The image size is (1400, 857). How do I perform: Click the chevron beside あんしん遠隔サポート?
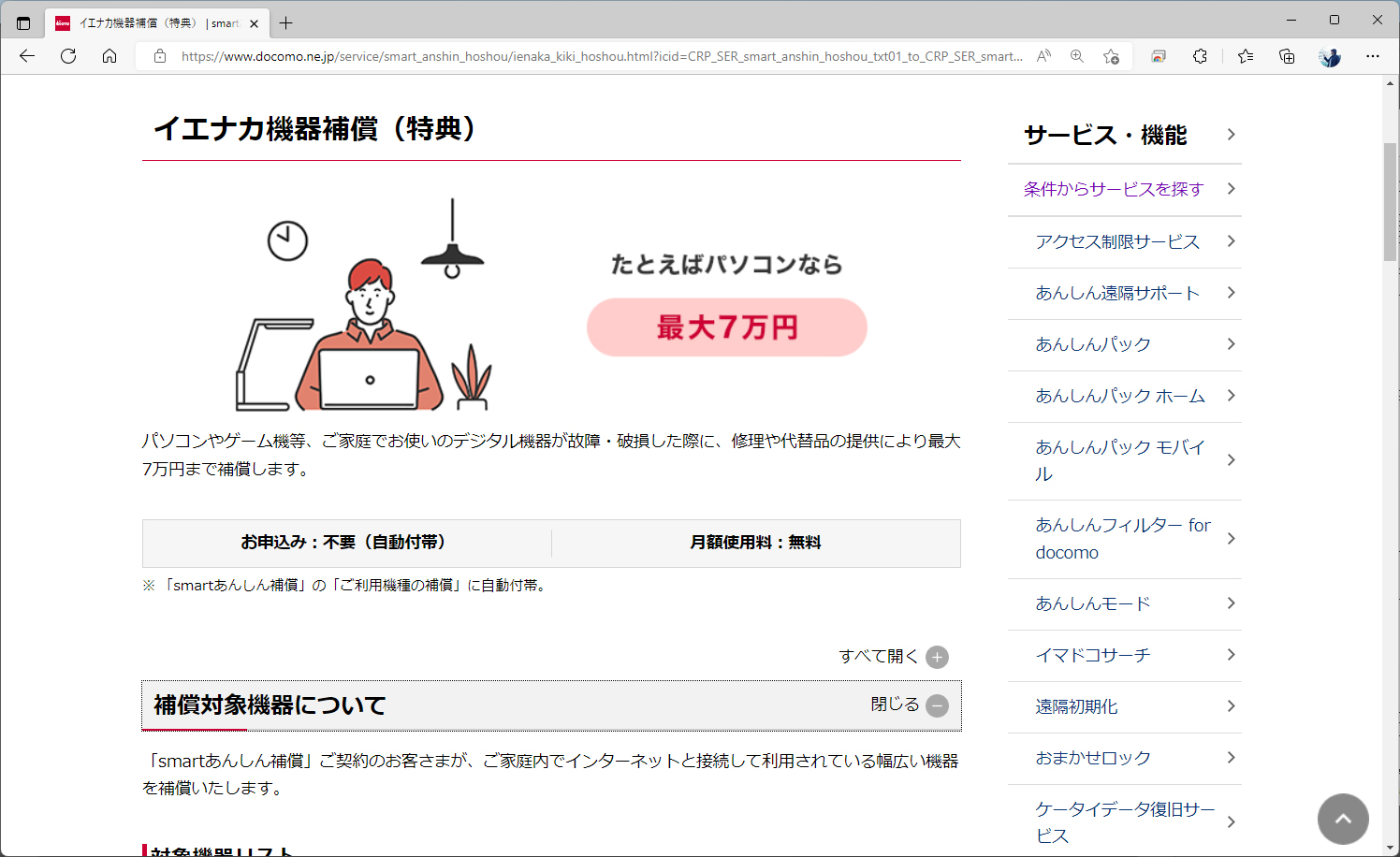[x=1232, y=293]
